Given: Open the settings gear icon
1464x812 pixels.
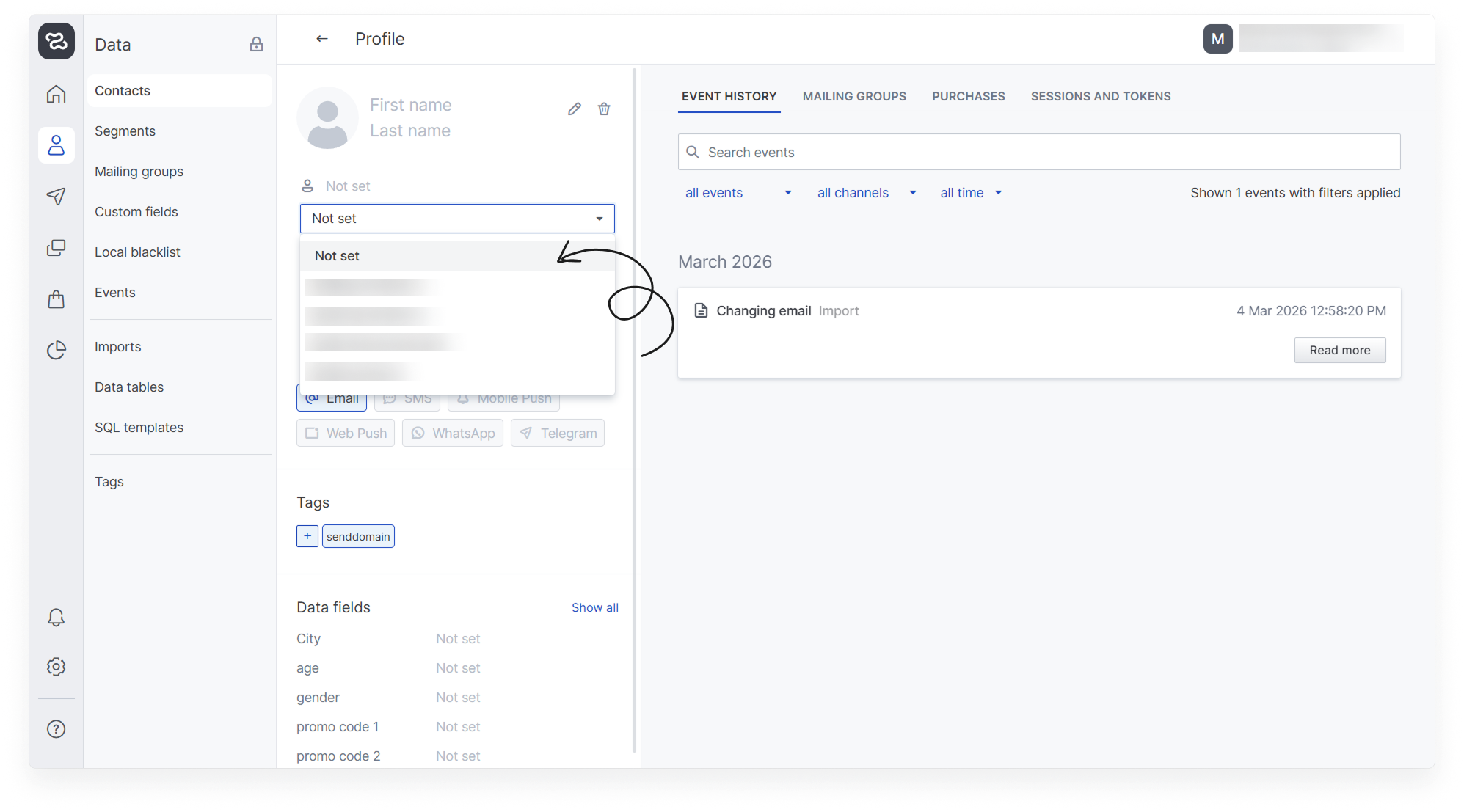Looking at the screenshot, I should coord(57,667).
